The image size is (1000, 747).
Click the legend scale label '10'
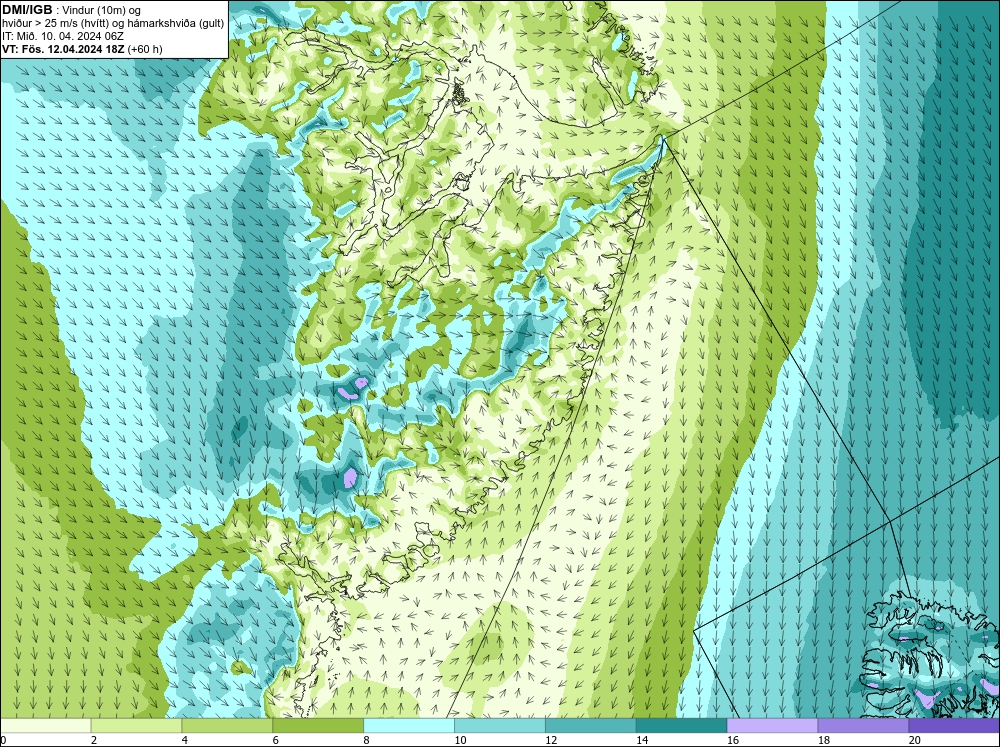pyautogui.click(x=460, y=740)
